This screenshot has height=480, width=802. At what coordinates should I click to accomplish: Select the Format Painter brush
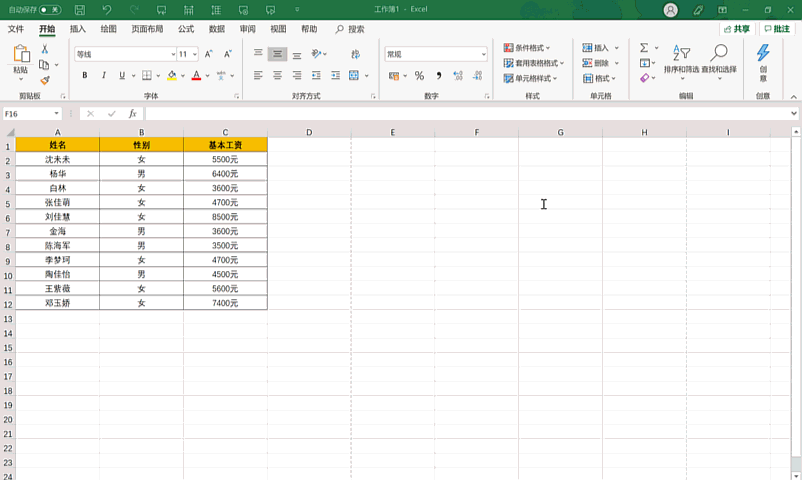pos(44,80)
